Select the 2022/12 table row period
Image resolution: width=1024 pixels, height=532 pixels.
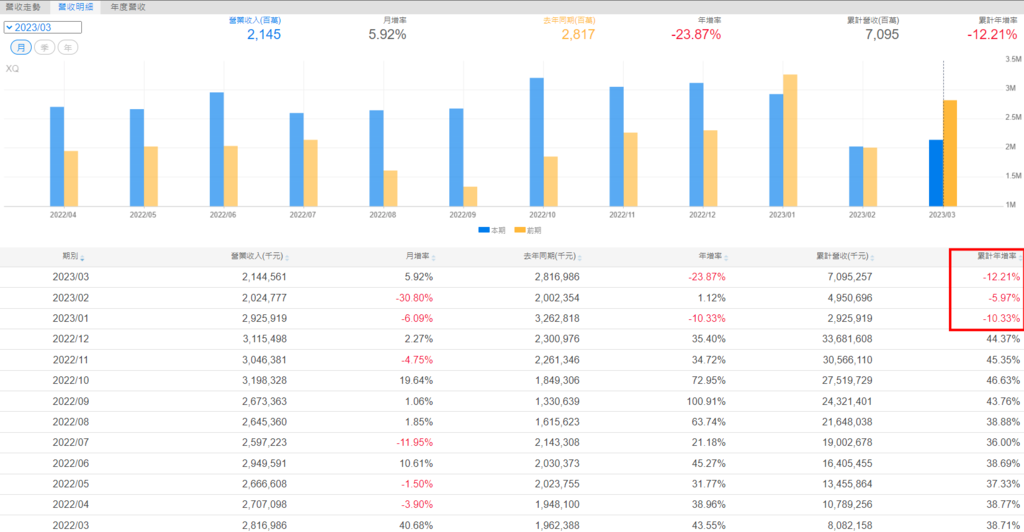coord(71,339)
